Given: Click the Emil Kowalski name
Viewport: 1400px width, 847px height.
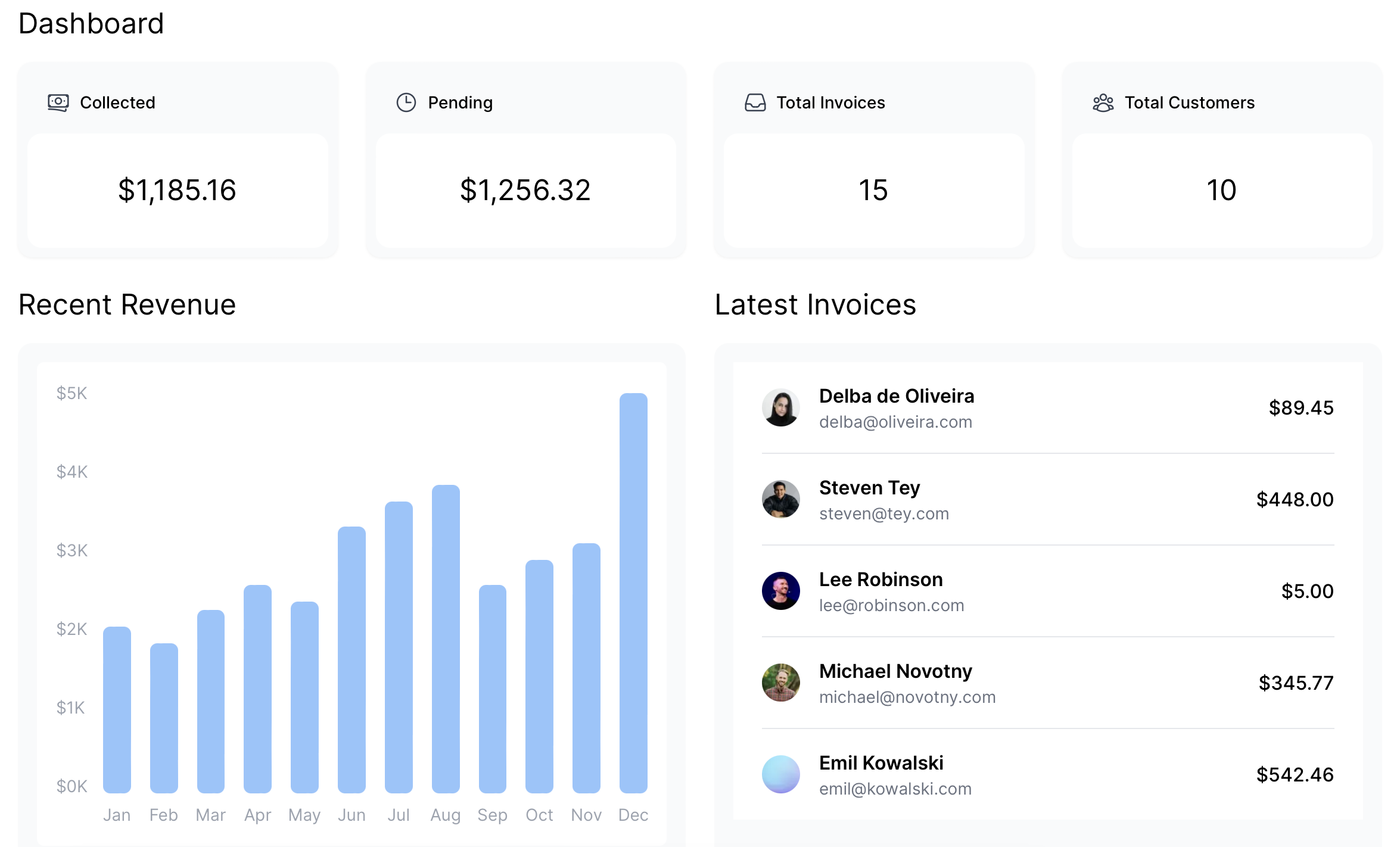Looking at the screenshot, I should pyautogui.click(x=881, y=763).
